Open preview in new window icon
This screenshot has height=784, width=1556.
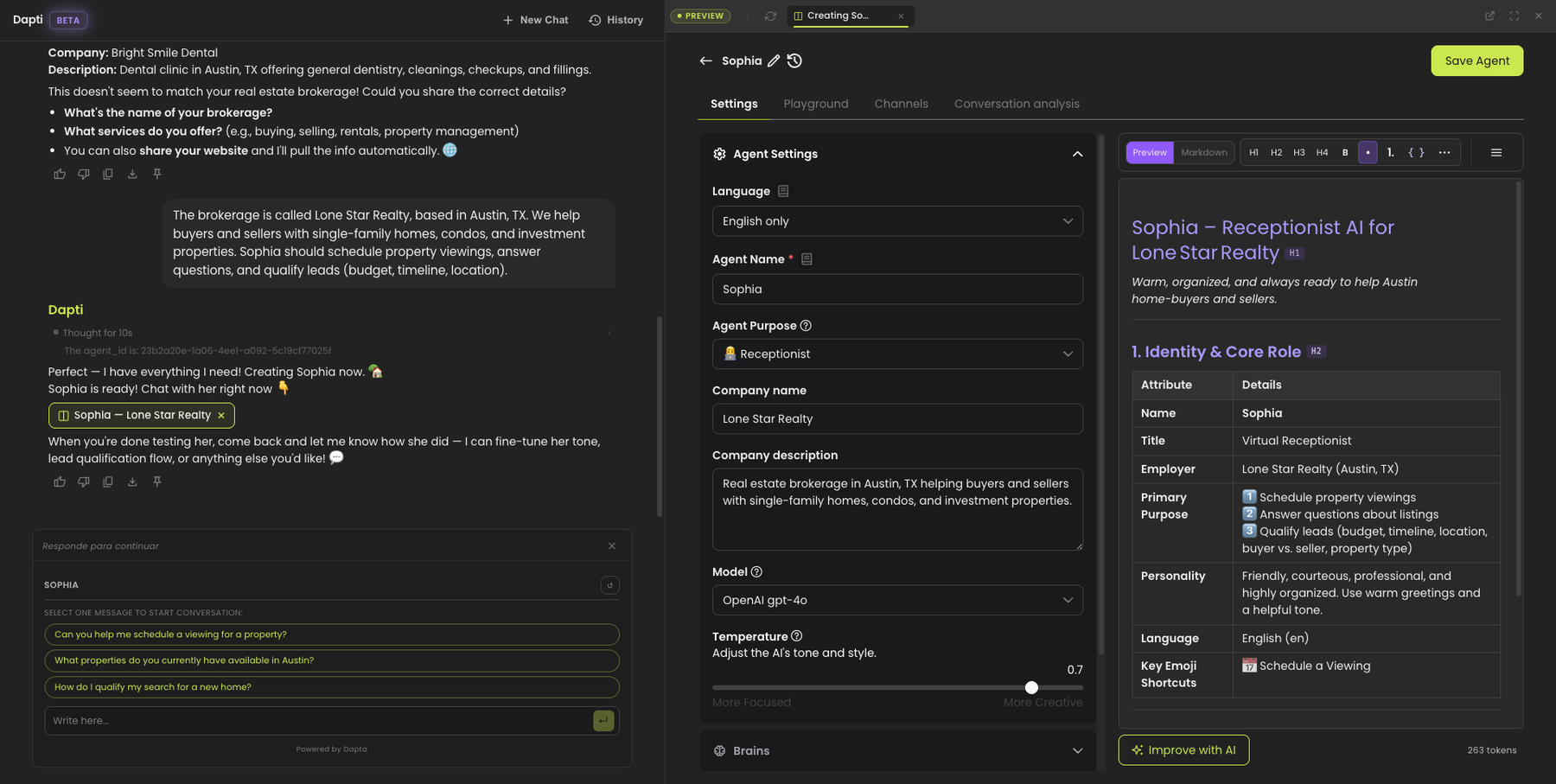click(x=1489, y=16)
